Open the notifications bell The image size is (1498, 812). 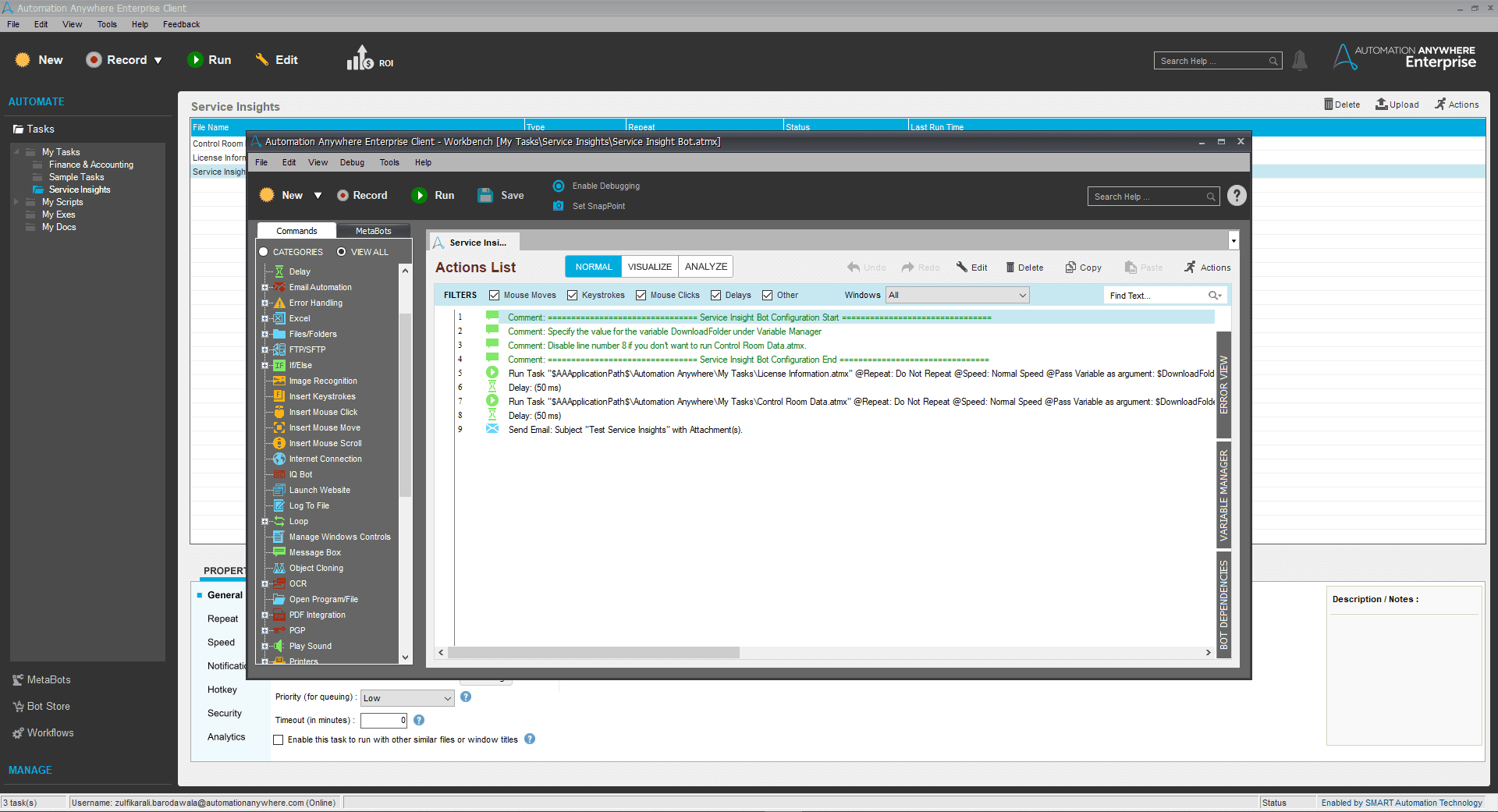[x=1299, y=60]
